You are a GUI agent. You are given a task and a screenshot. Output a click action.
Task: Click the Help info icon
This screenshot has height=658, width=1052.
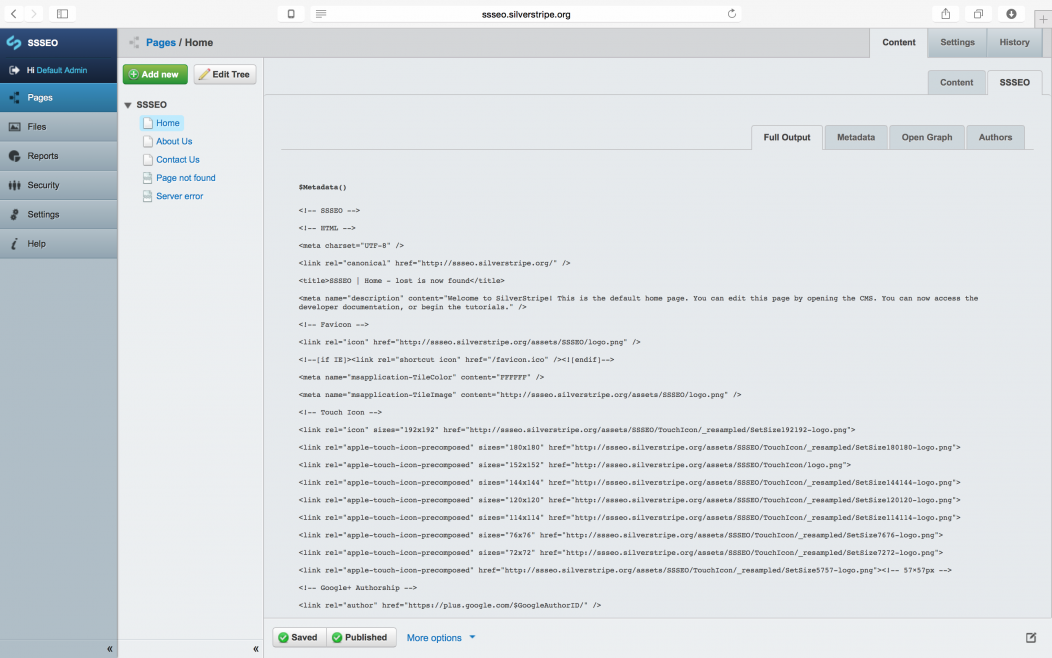[x=14, y=243]
